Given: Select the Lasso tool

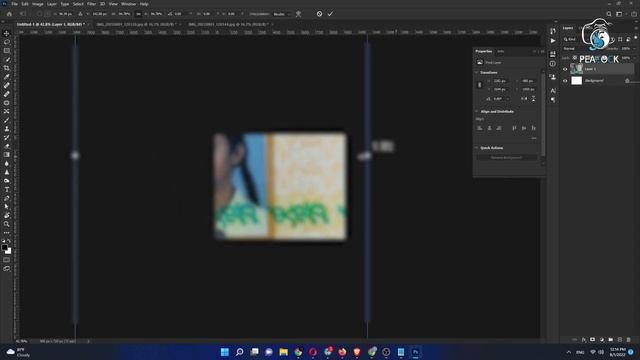Looking at the screenshot, I should point(7,42).
